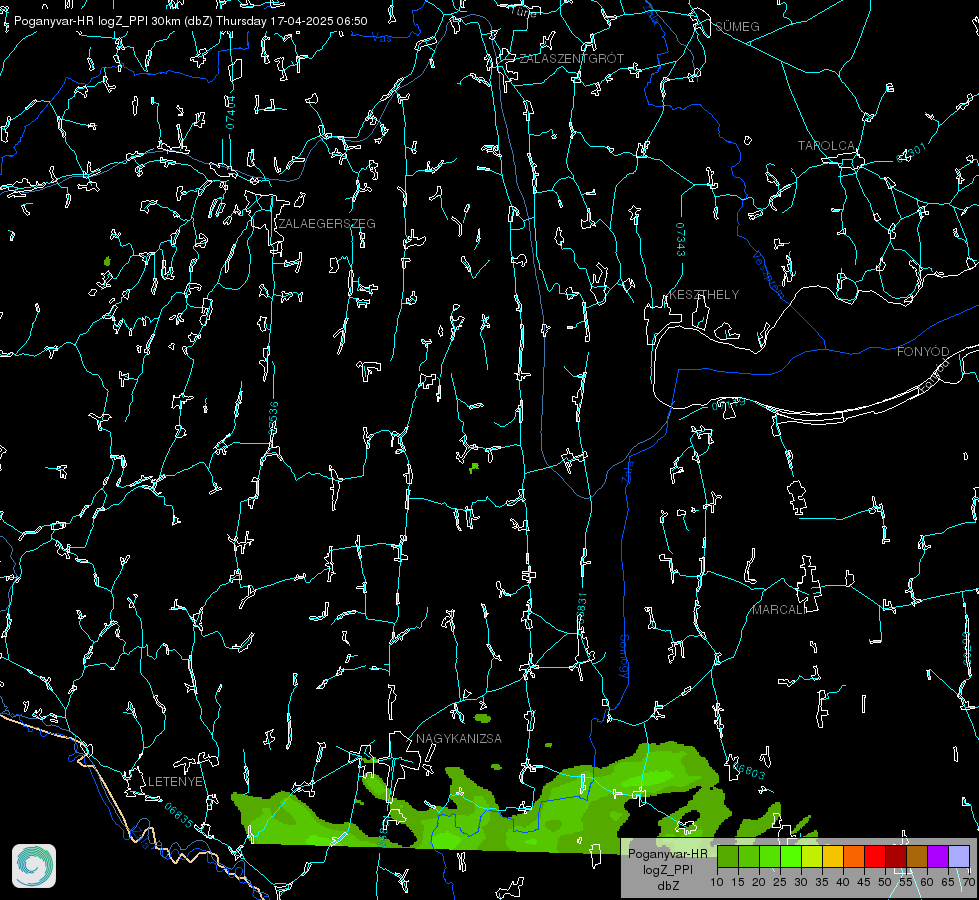Pick the 15-20 dBZ green swatch

(749, 856)
